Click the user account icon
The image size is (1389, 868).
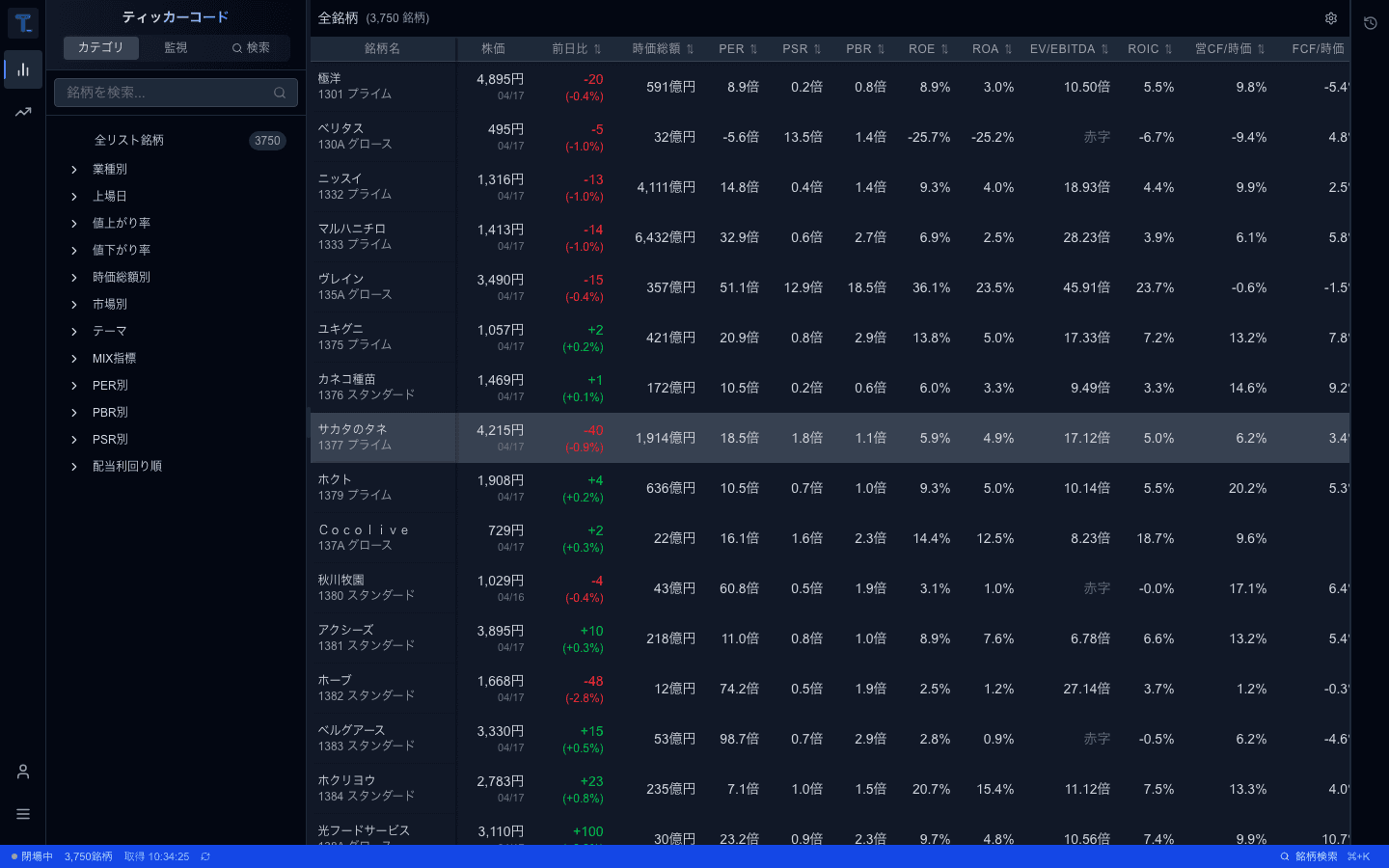[22, 772]
